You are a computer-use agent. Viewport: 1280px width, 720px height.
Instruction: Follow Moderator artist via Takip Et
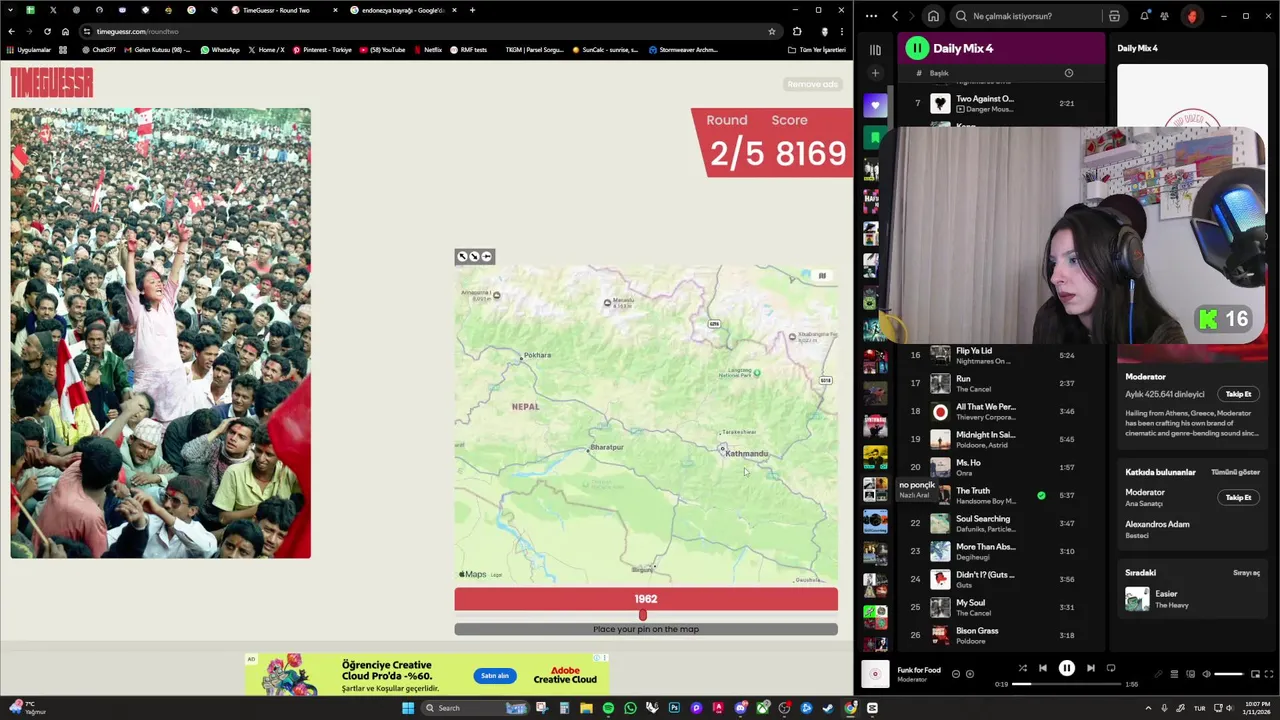1238,394
